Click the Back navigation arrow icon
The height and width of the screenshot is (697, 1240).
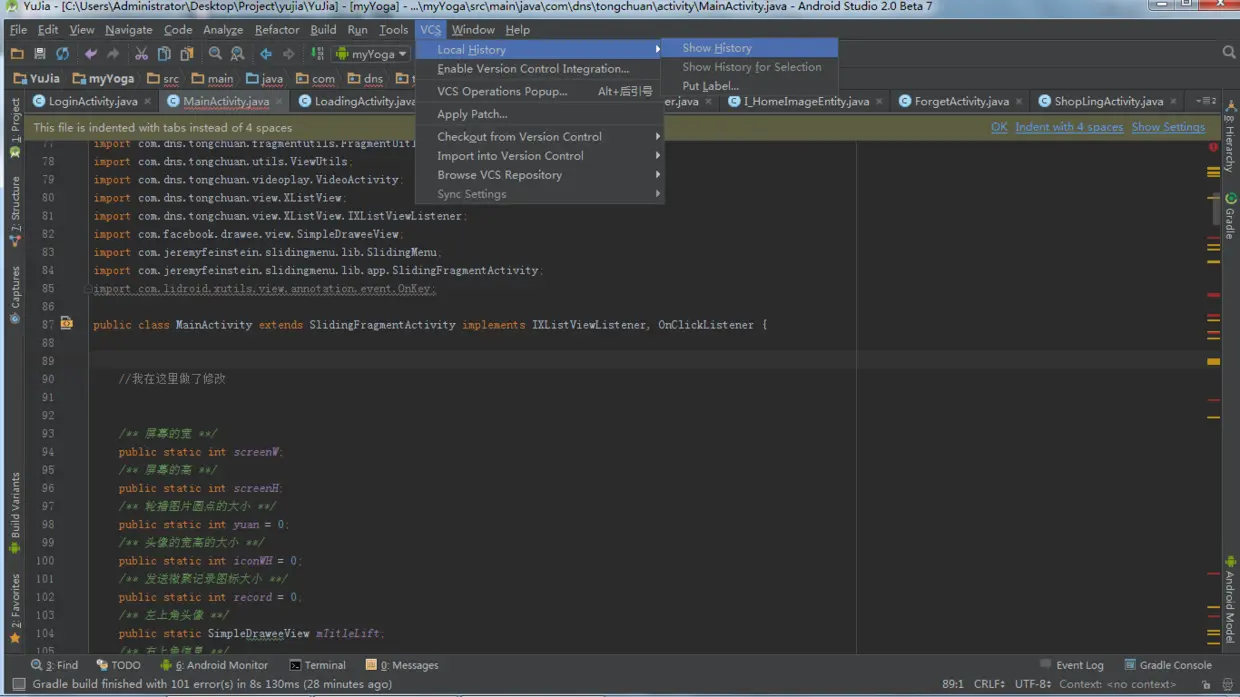(x=266, y=54)
